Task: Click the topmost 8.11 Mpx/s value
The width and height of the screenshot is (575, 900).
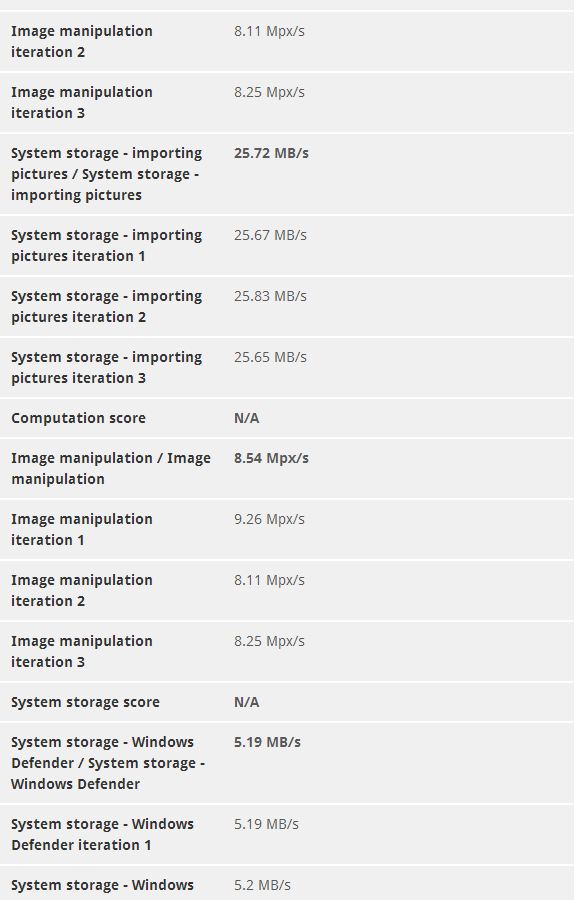Action: click(x=269, y=32)
